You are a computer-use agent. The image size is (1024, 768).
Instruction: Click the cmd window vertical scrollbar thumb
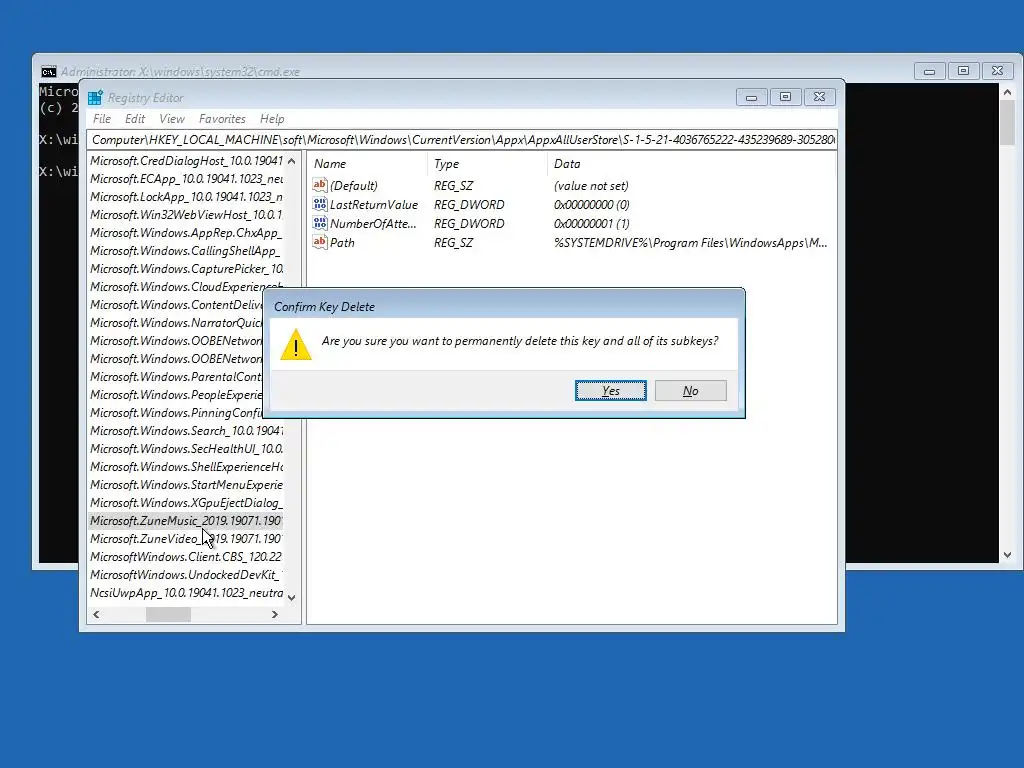pyautogui.click(x=1007, y=123)
